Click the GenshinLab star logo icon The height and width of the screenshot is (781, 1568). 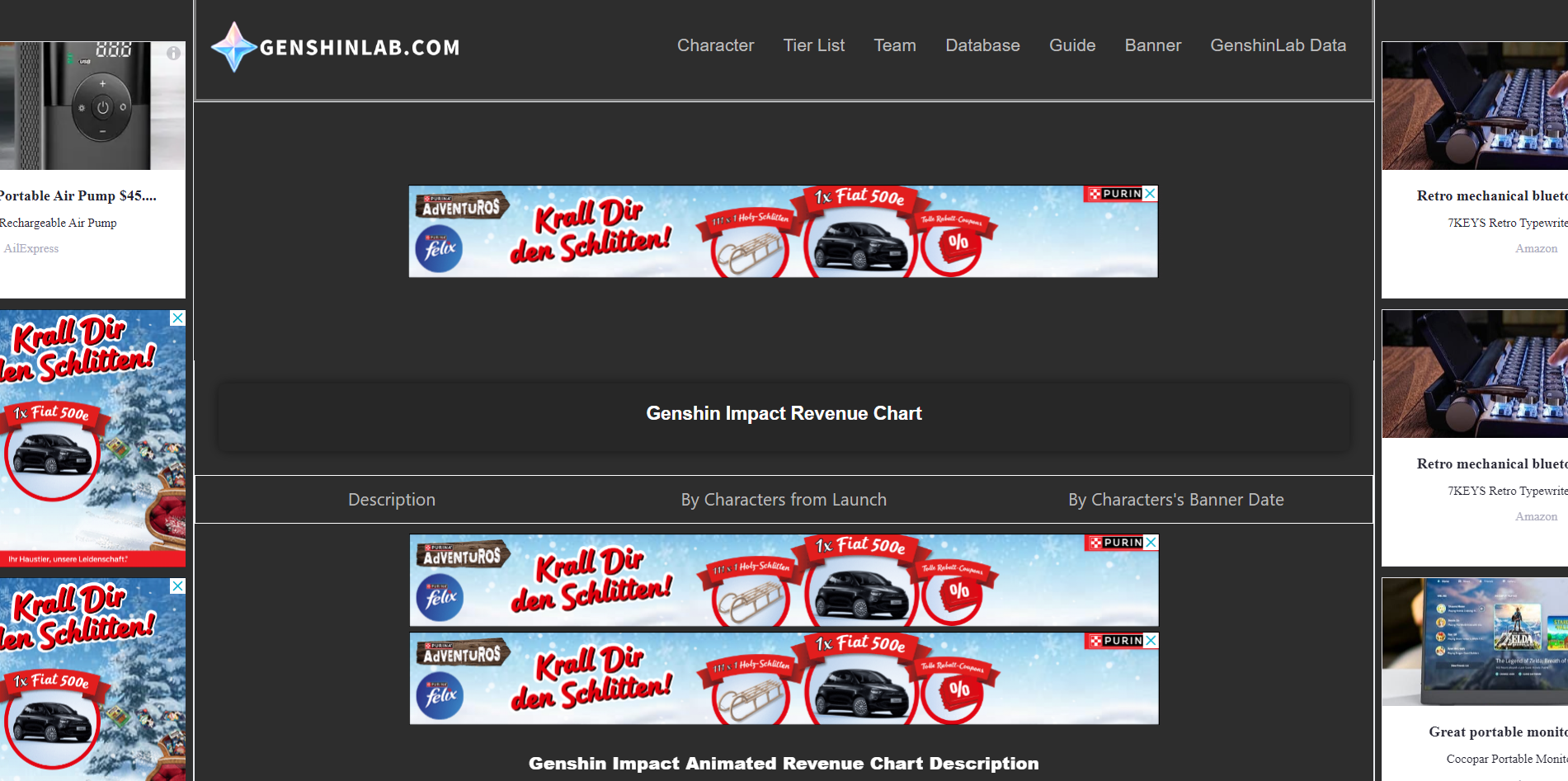234,47
